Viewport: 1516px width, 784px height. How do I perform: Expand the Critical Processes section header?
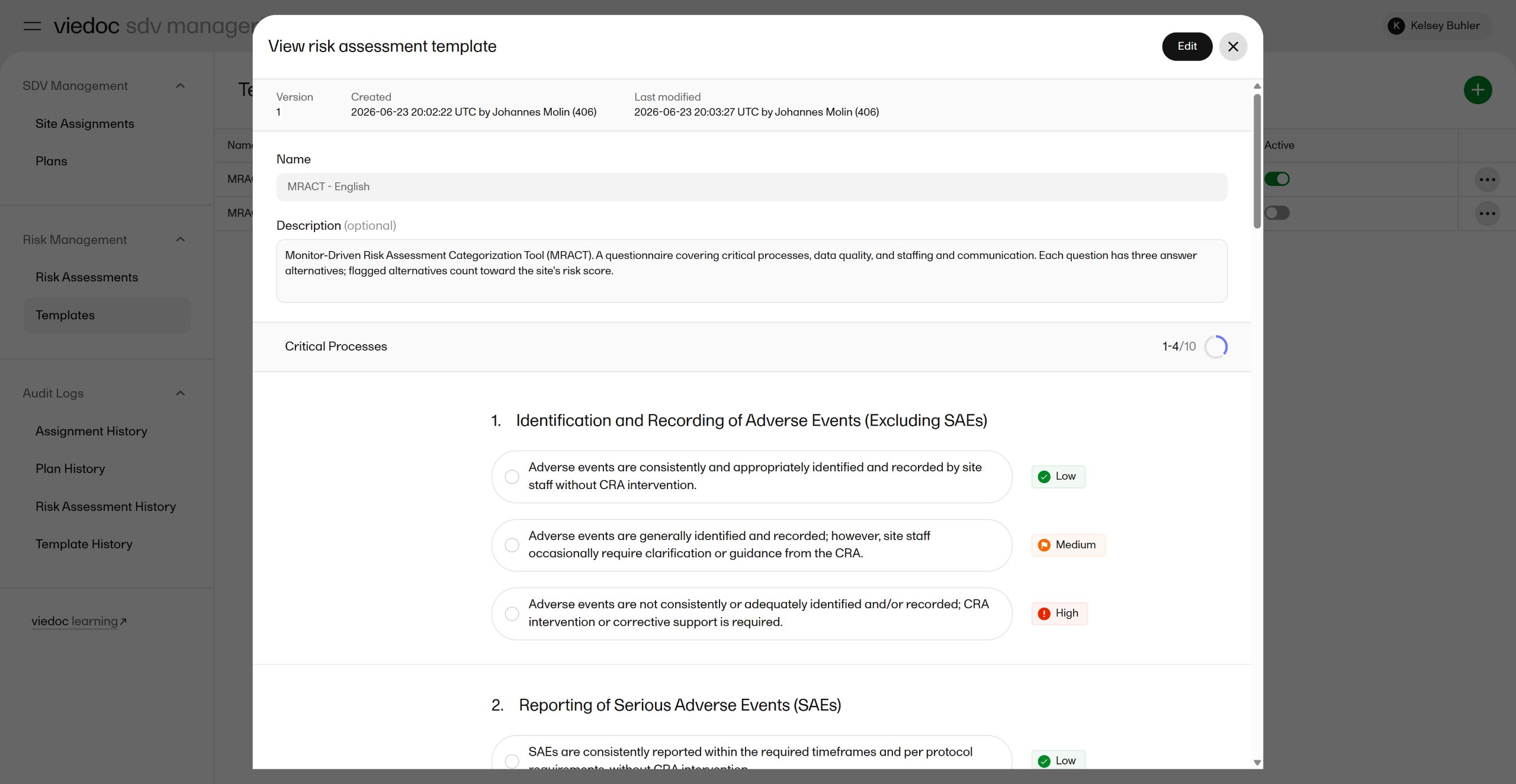[751, 347]
